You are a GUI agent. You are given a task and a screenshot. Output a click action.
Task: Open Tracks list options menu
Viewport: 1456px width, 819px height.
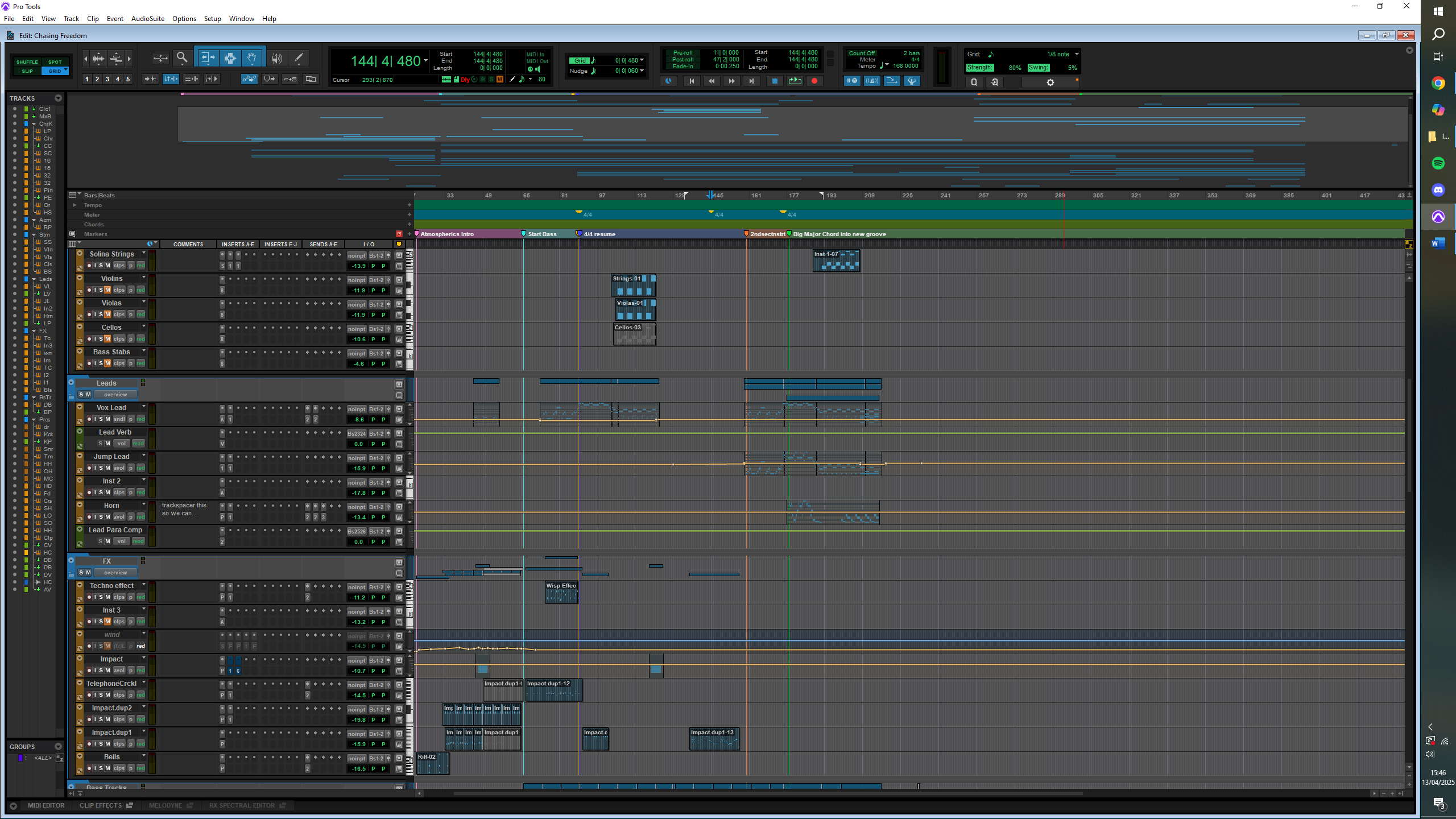(x=58, y=98)
